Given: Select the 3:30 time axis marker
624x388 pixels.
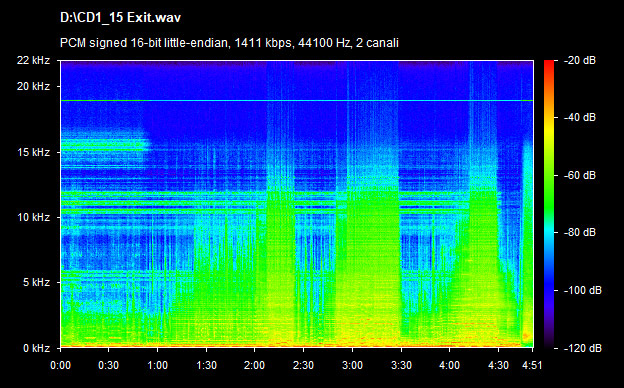Looking at the screenshot, I should tap(401, 365).
